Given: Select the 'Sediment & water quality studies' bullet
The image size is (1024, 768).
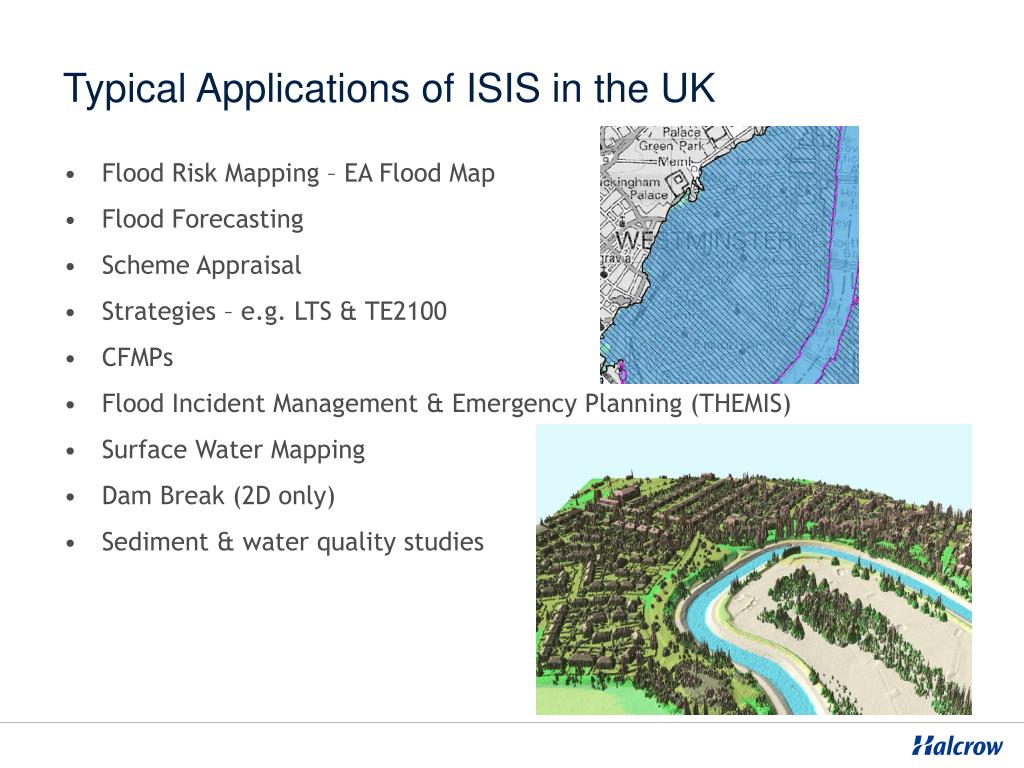Looking at the screenshot, I should point(293,543).
